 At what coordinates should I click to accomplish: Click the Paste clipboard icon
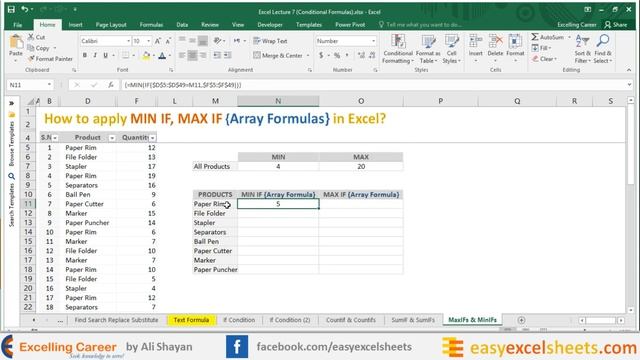coord(16,42)
